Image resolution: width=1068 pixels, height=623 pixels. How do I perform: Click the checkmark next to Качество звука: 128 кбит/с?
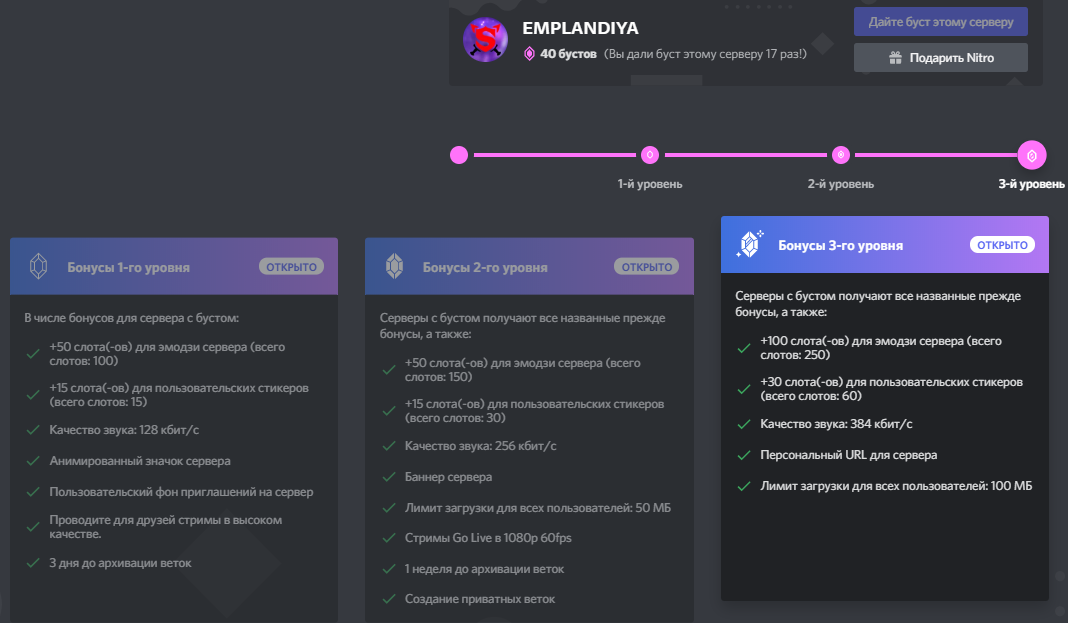[x=33, y=430]
